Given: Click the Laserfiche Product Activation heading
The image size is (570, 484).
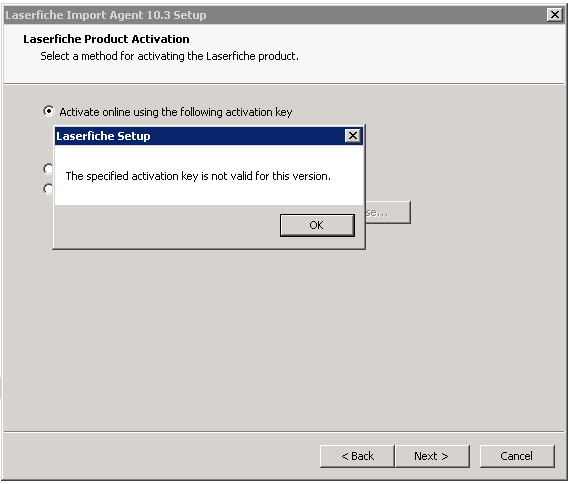Looking at the screenshot, I should (106, 39).
